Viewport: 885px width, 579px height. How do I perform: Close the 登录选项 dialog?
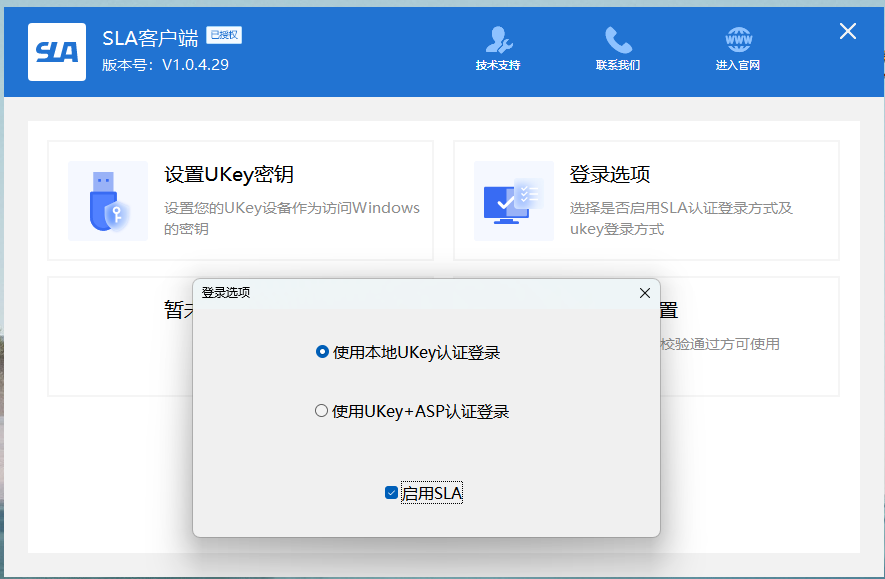point(645,293)
